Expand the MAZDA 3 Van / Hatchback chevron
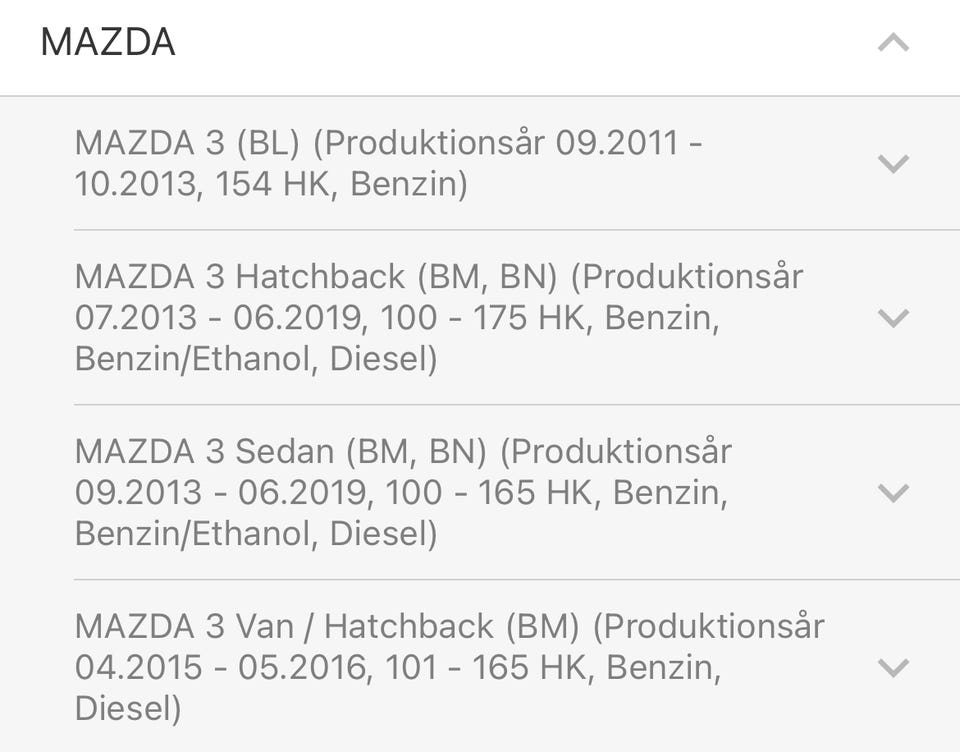960x752 pixels. coord(892,668)
